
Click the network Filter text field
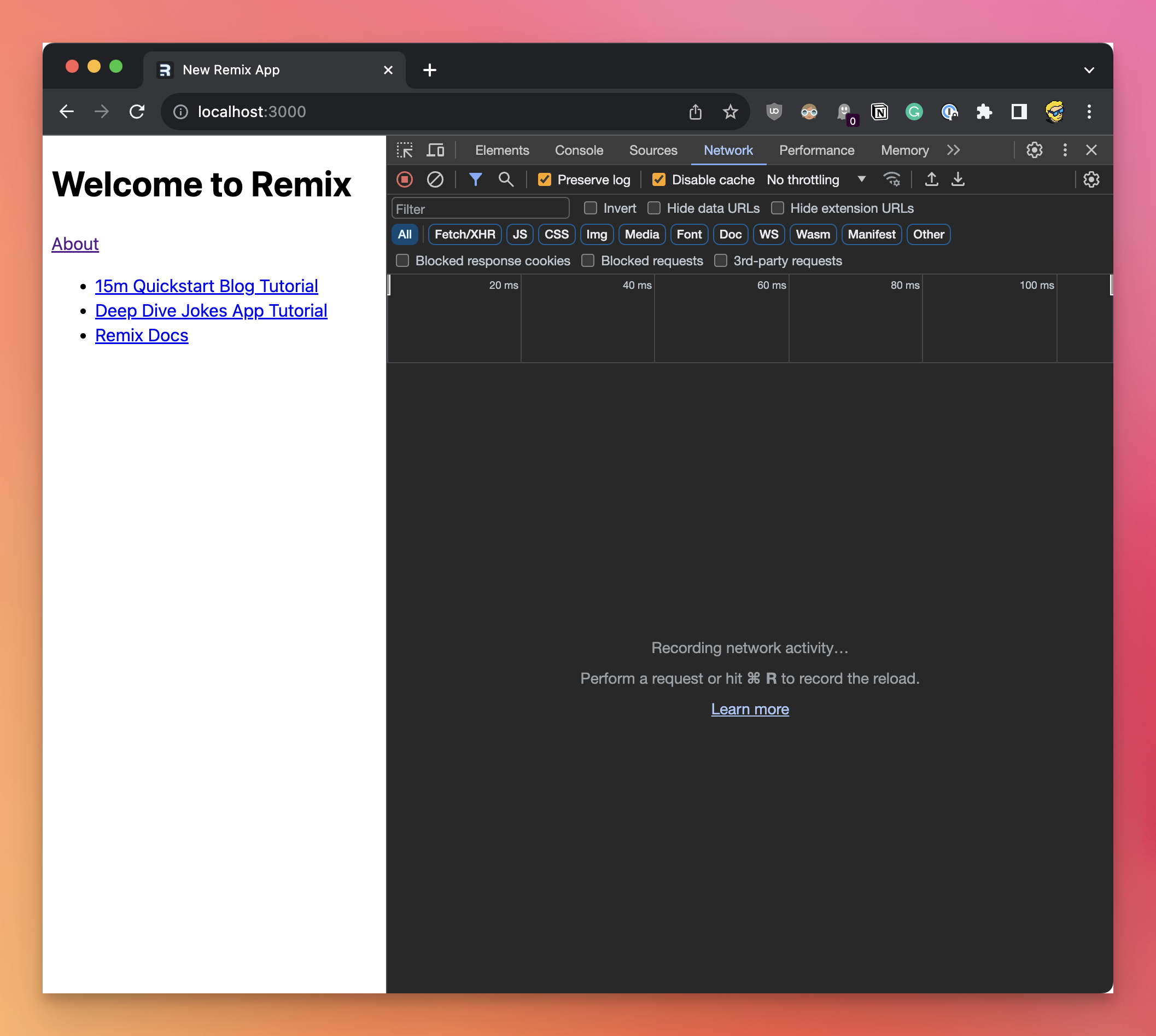[x=480, y=209]
